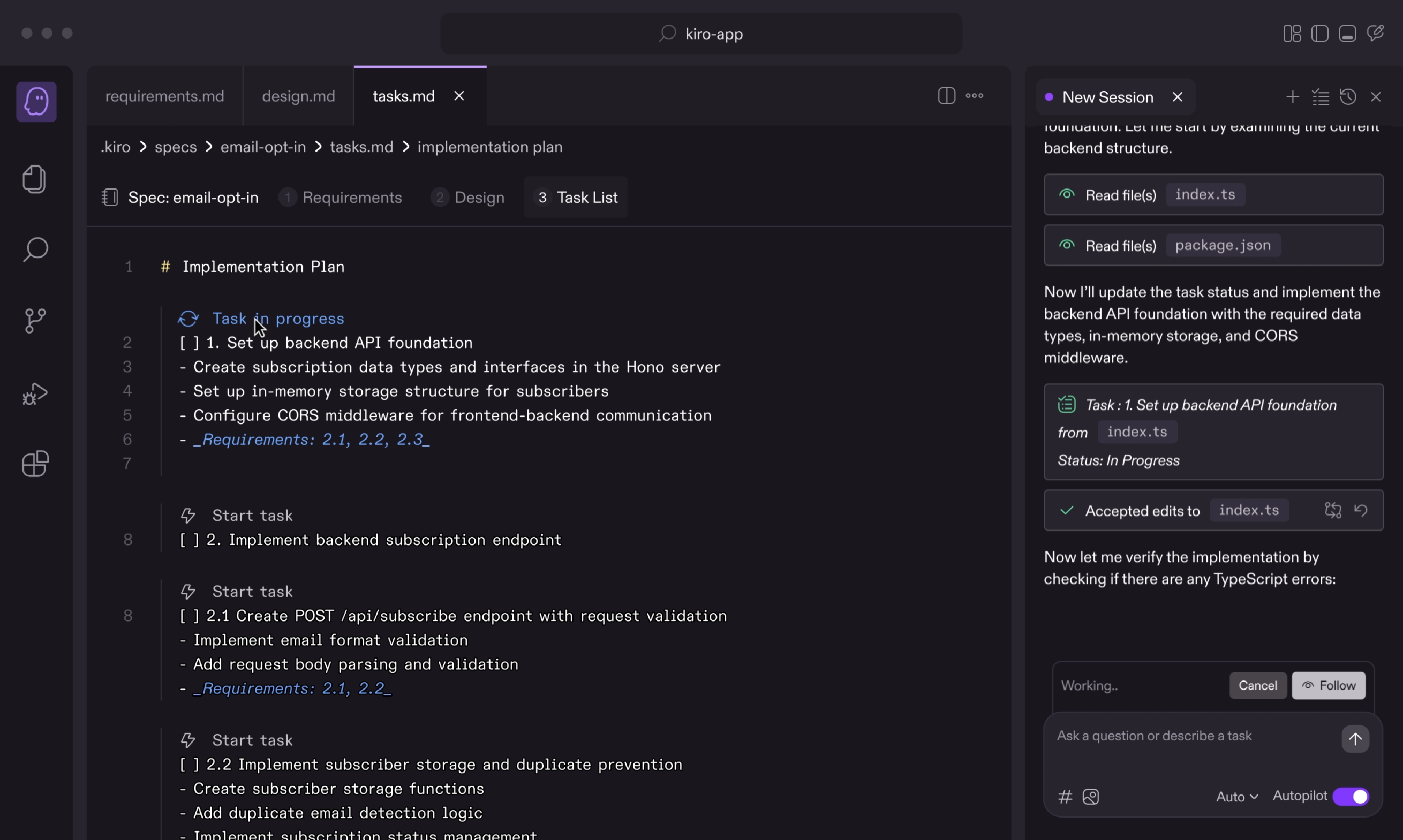The height and width of the screenshot is (840, 1403).
Task: Send message with the up arrow button
Action: pyautogui.click(x=1355, y=739)
